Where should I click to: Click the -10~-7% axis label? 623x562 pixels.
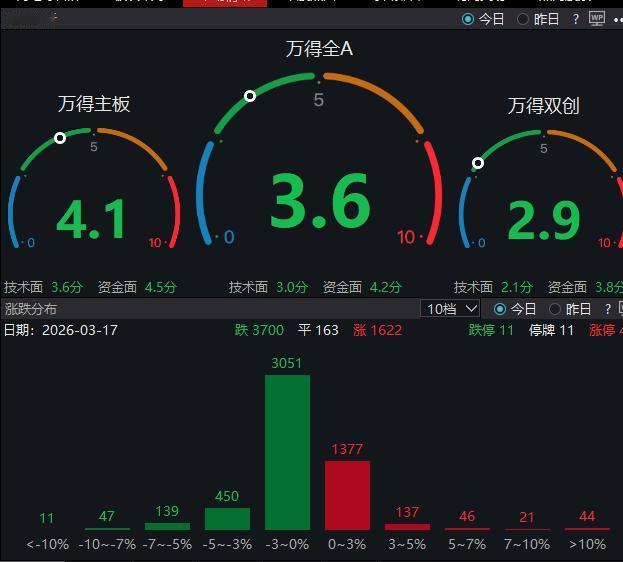pos(107,544)
